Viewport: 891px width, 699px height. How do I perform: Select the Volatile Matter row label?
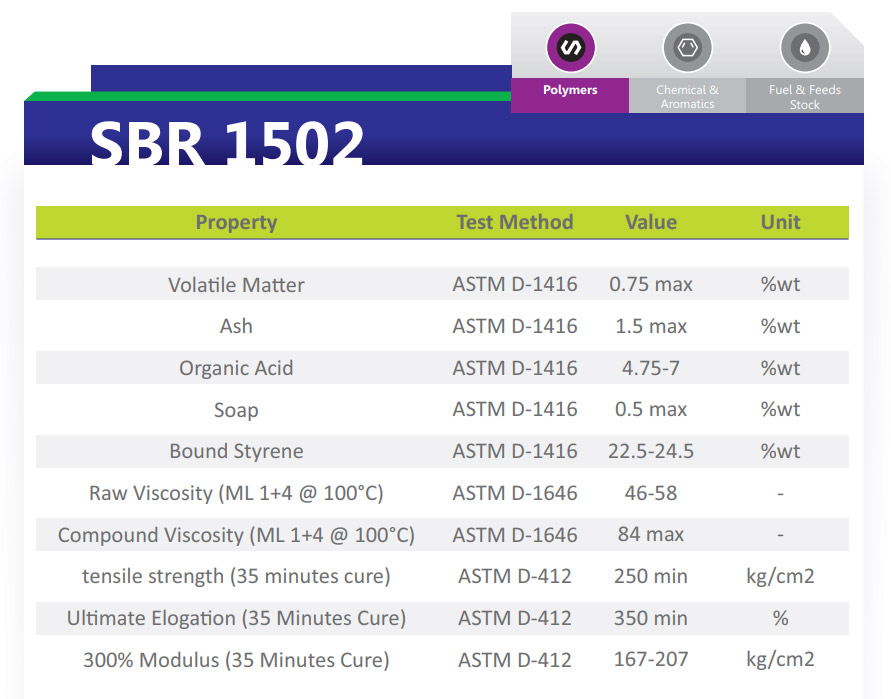pyautogui.click(x=236, y=285)
